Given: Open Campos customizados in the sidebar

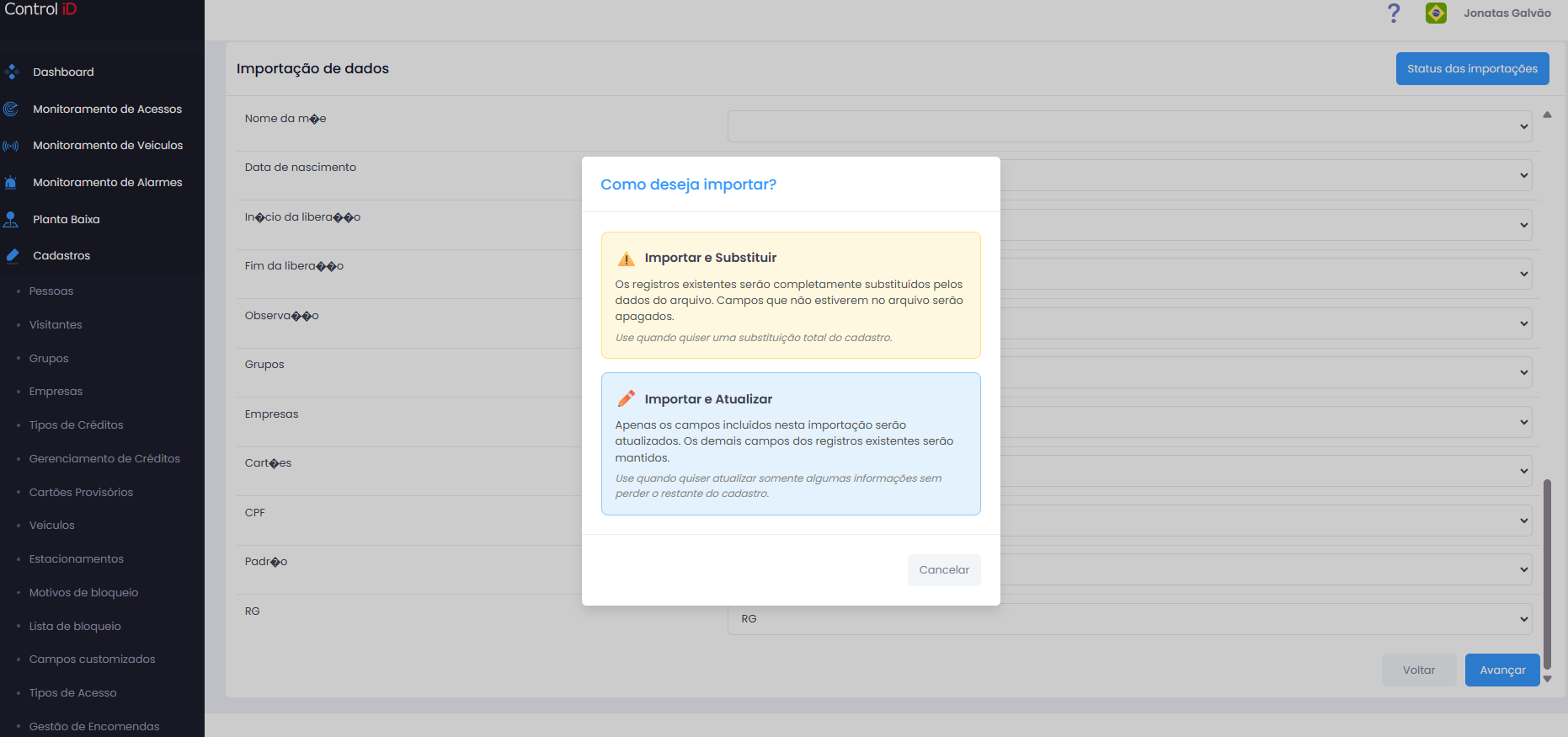Looking at the screenshot, I should click(x=93, y=660).
